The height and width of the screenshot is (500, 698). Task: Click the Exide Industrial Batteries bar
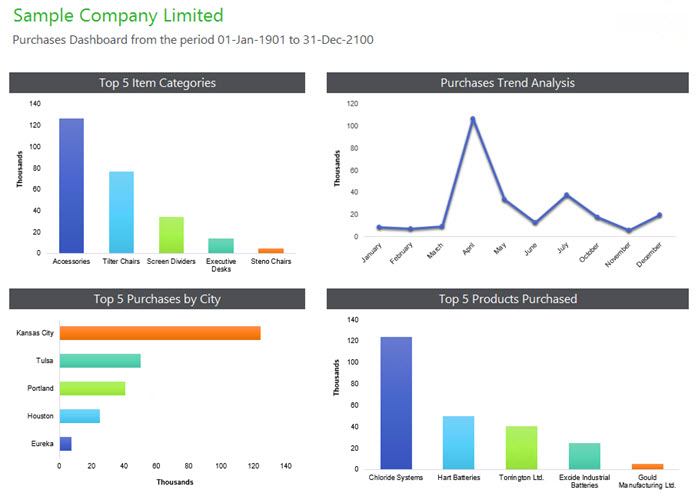pos(584,456)
